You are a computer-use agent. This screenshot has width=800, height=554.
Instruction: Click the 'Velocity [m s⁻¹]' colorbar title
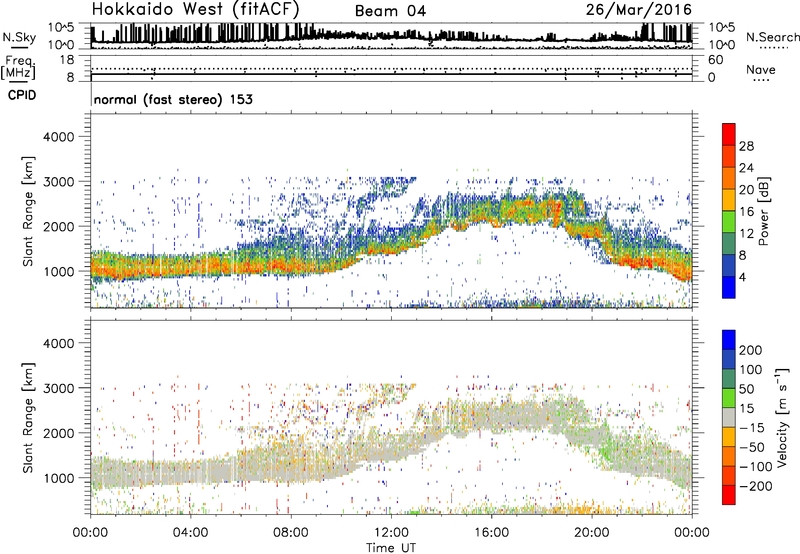tap(782, 417)
